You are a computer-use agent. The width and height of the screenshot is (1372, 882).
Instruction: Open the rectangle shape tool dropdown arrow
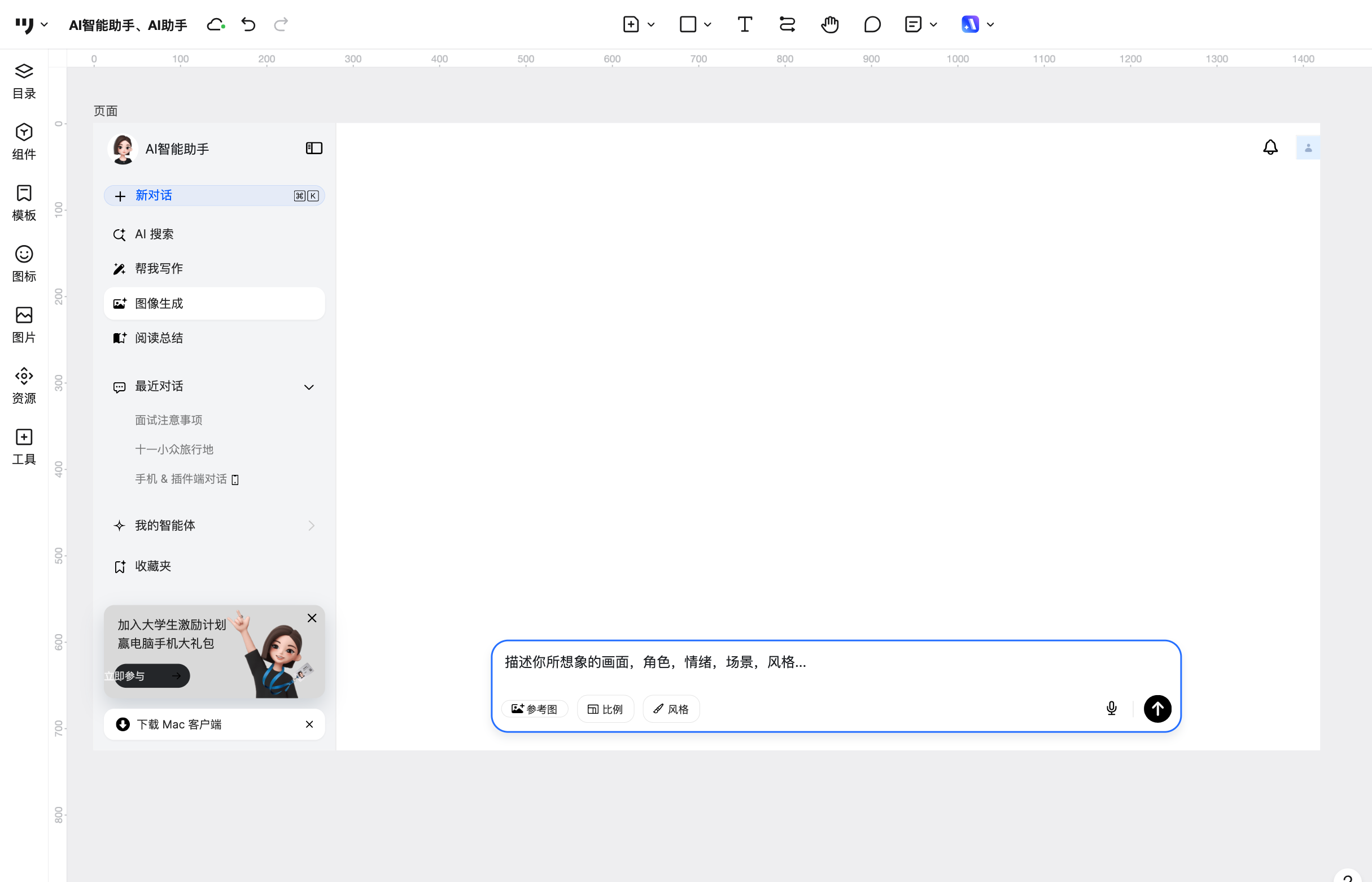click(x=707, y=25)
